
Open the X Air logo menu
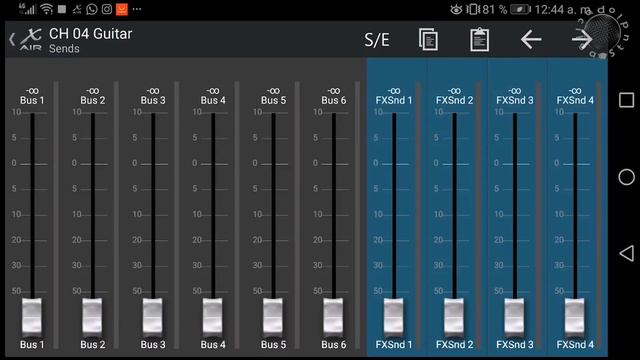click(x=31, y=40)
